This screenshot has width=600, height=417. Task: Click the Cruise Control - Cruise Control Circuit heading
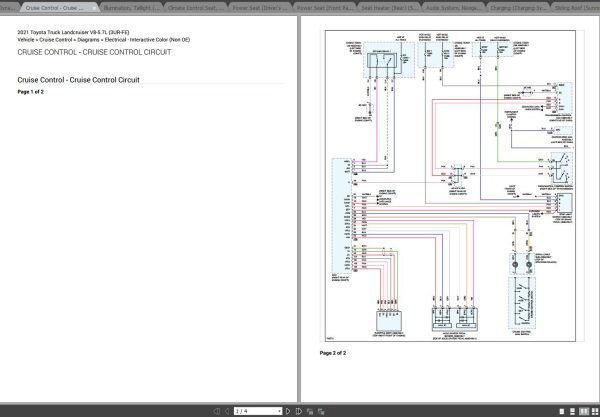(78, 79)
